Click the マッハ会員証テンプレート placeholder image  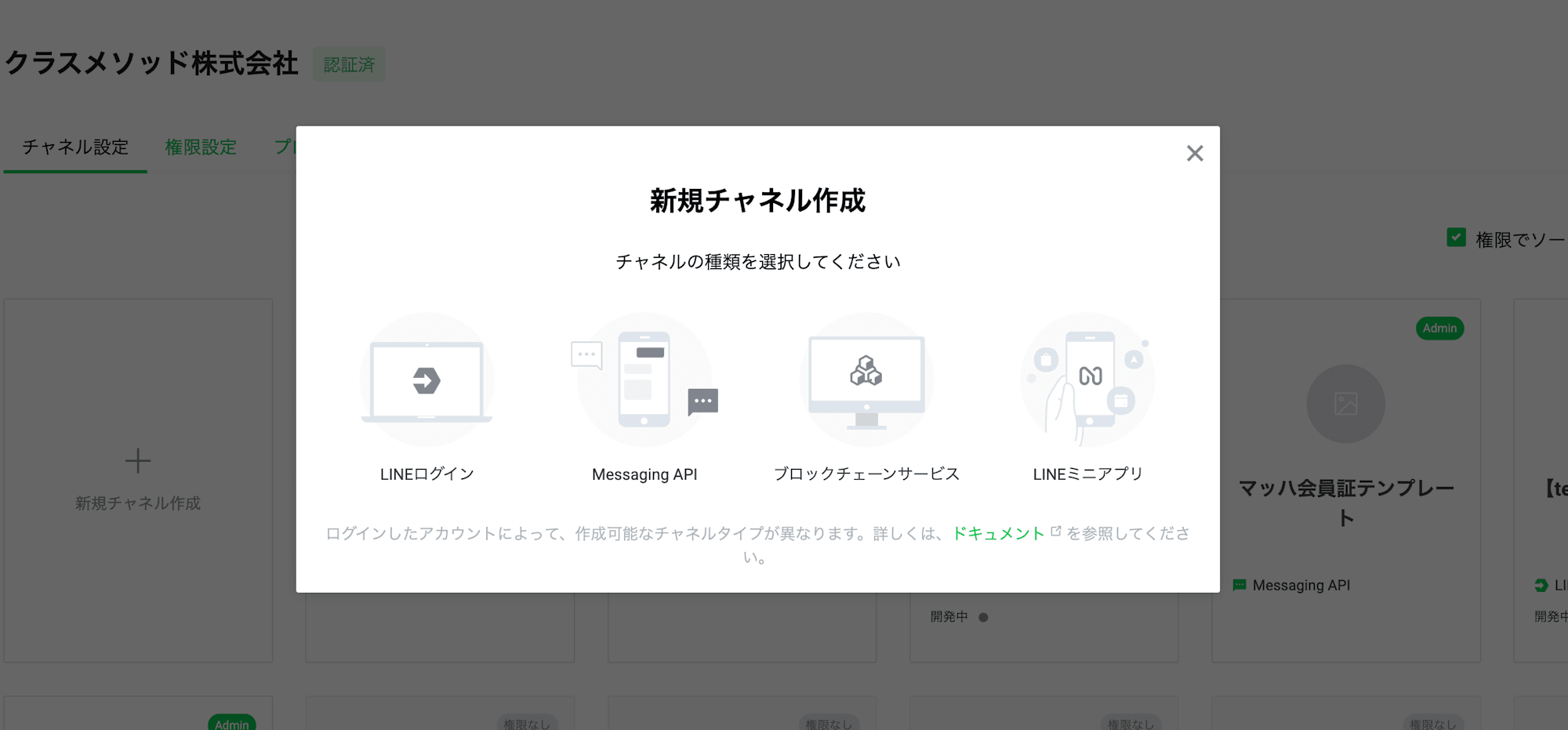(x=1345, y=404)
